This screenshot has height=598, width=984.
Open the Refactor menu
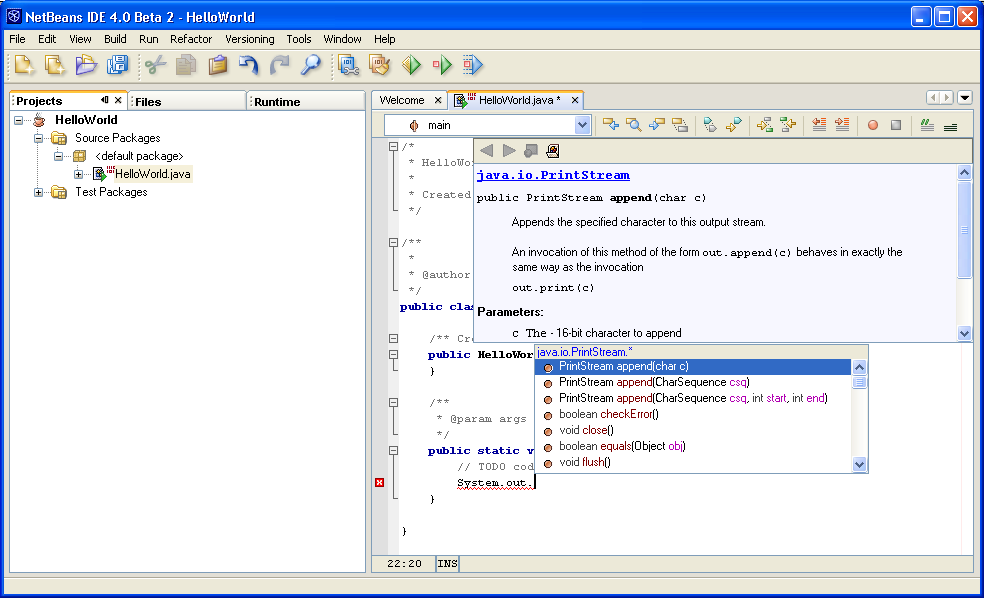point(191,39)
